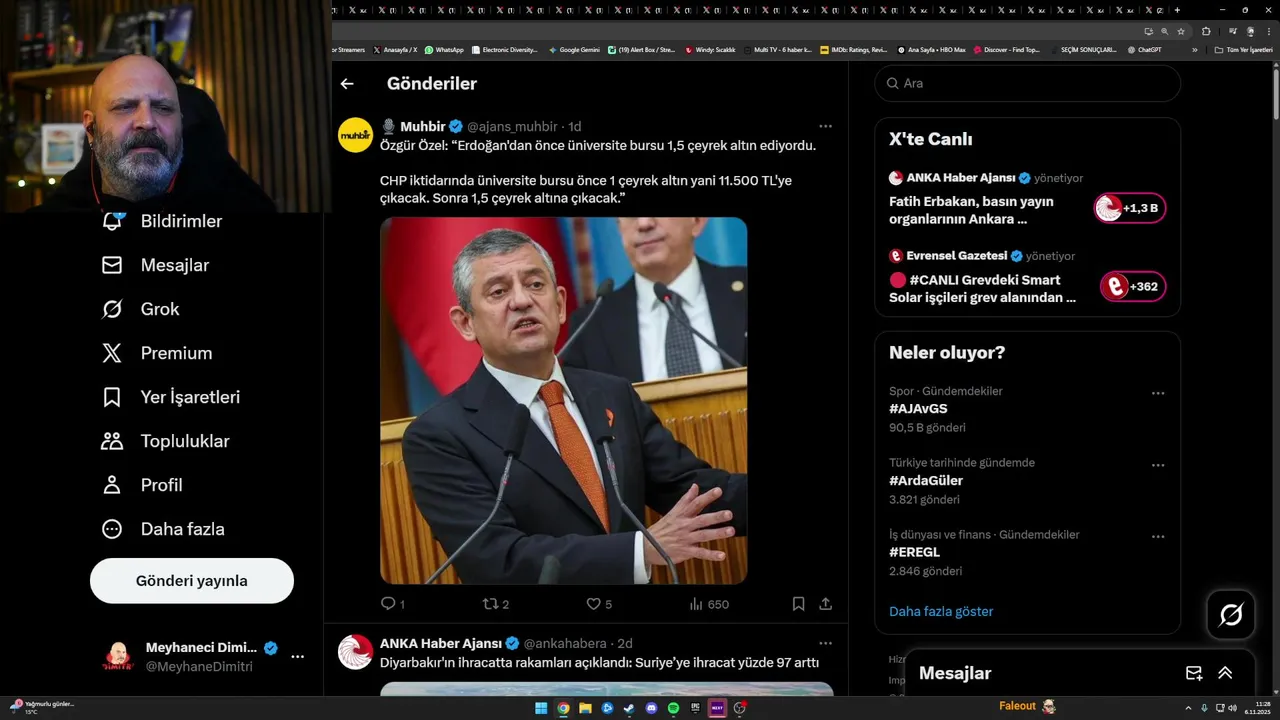
Task: Open the Anasayfa / X bookmark
Action: coord(395,49)
